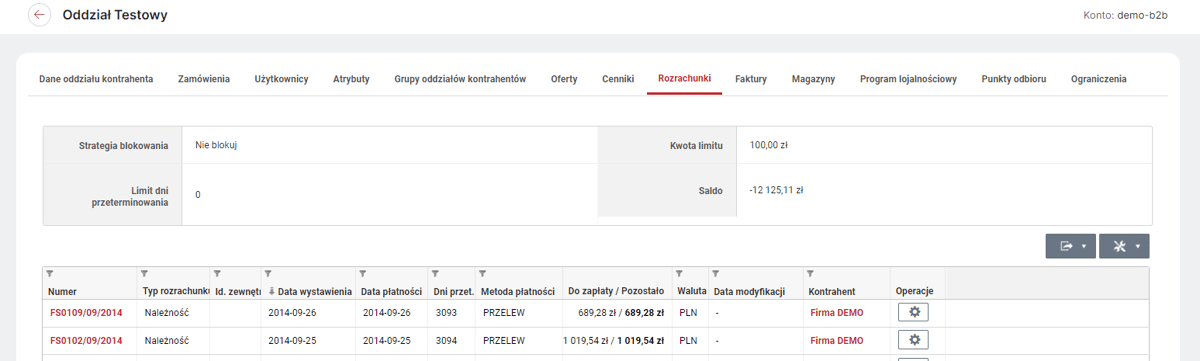Open the filter icon above Numer column
The image size is (1200, 361).
pos(50,273)
